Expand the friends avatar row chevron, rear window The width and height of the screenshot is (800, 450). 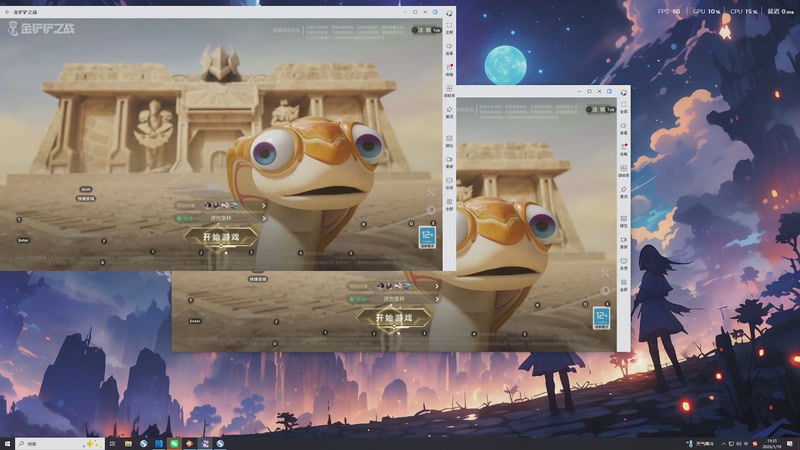436,286
